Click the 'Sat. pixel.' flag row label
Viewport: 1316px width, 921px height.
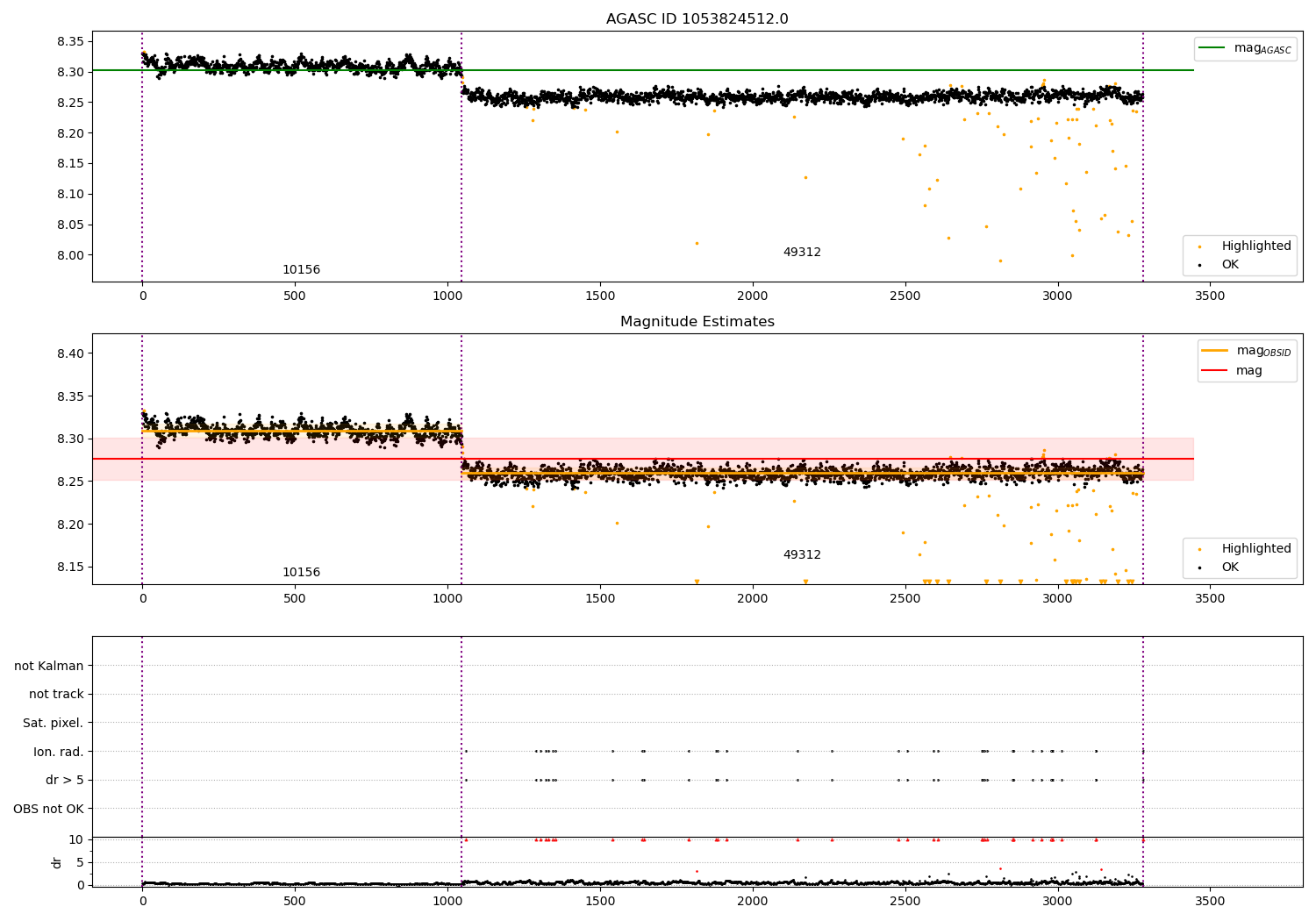point(54,723)
